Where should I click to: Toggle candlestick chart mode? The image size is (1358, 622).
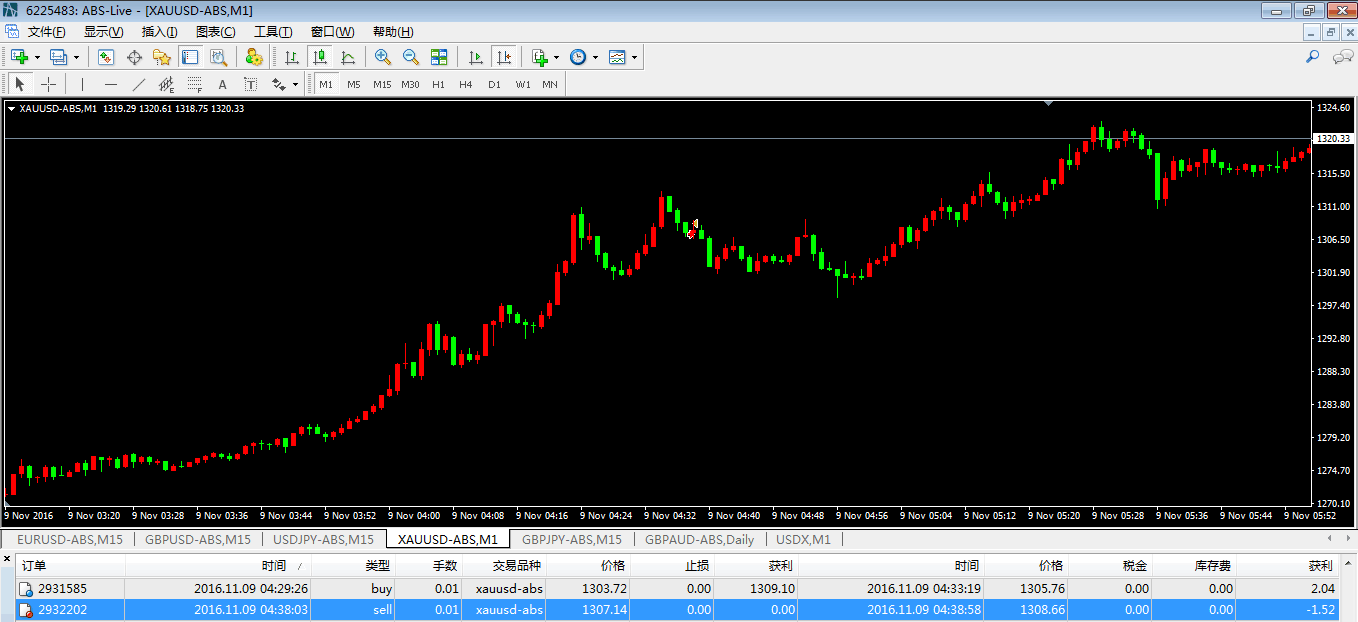[319, 57]
